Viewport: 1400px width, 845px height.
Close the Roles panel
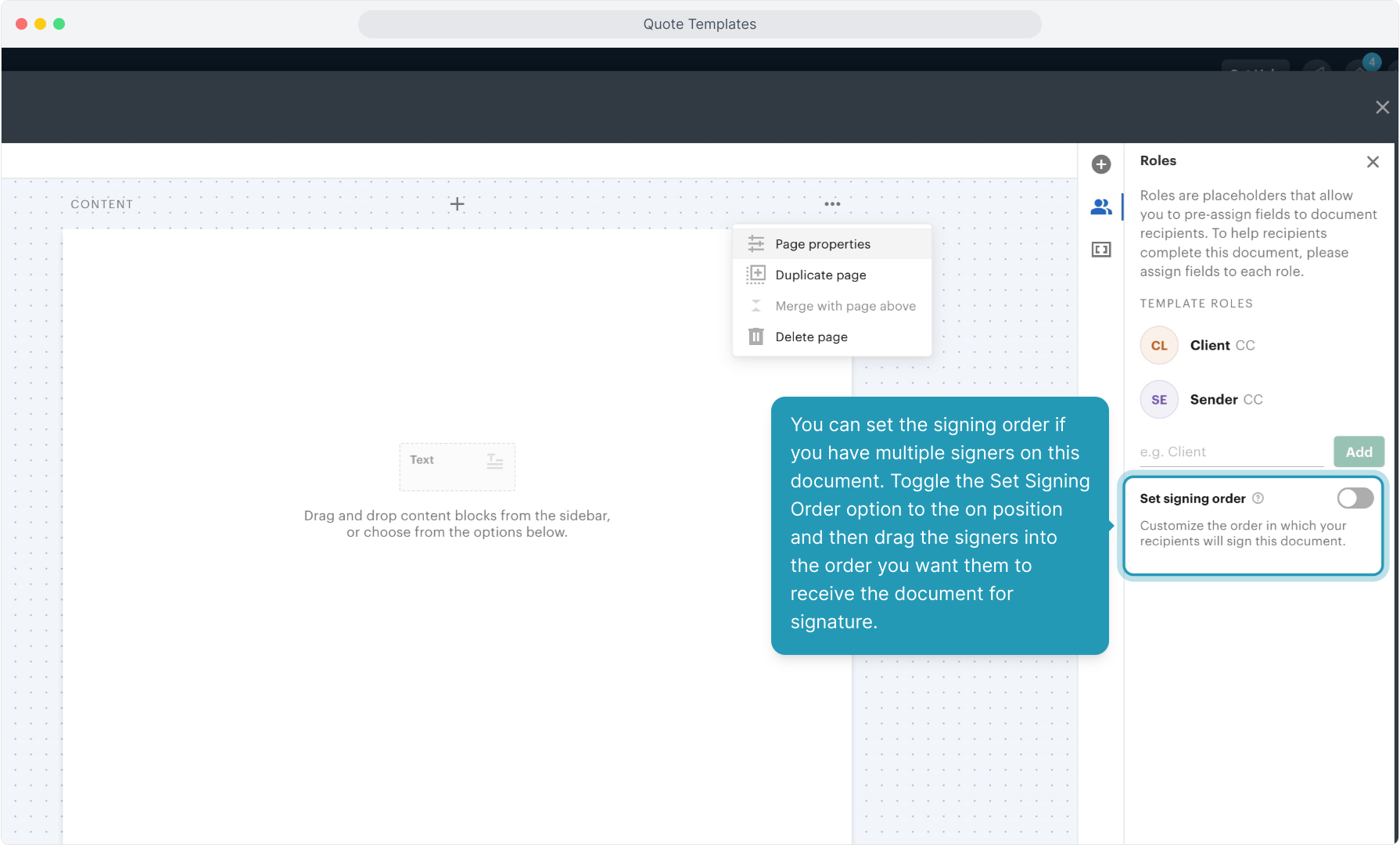pos(1373,162)
